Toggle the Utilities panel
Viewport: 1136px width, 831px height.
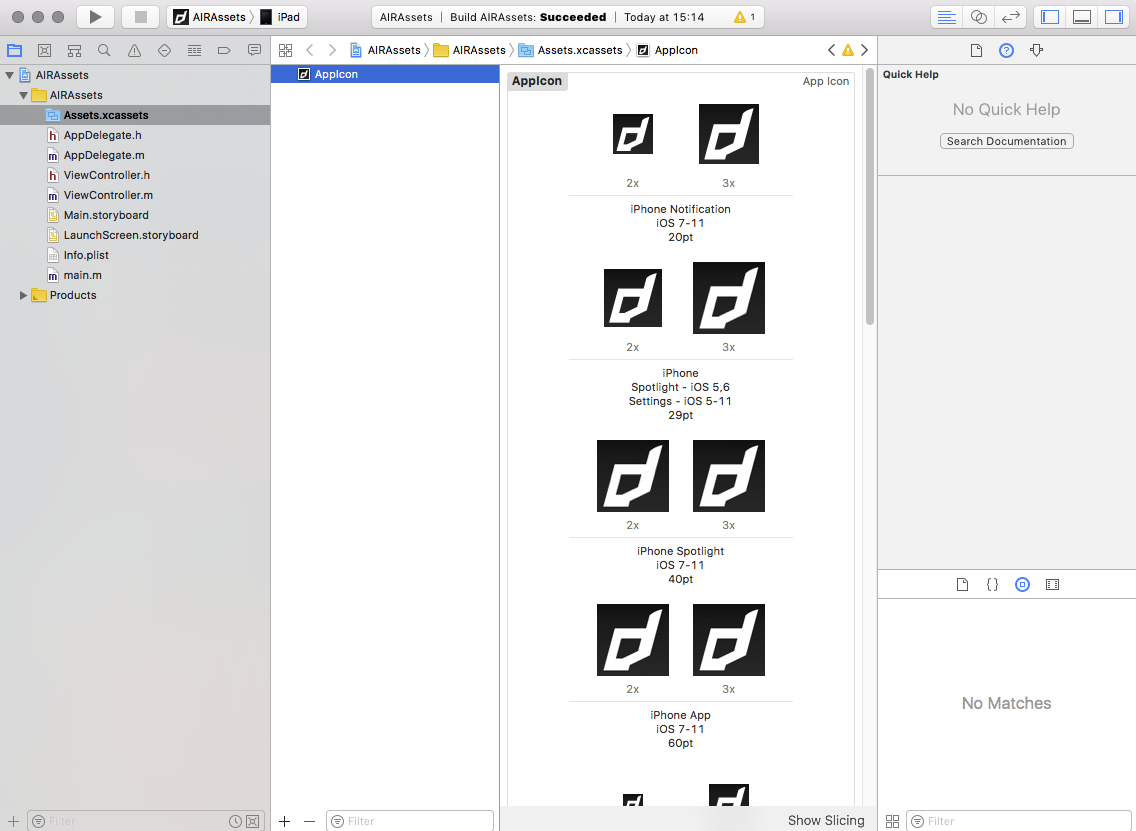pos(1114,17)
